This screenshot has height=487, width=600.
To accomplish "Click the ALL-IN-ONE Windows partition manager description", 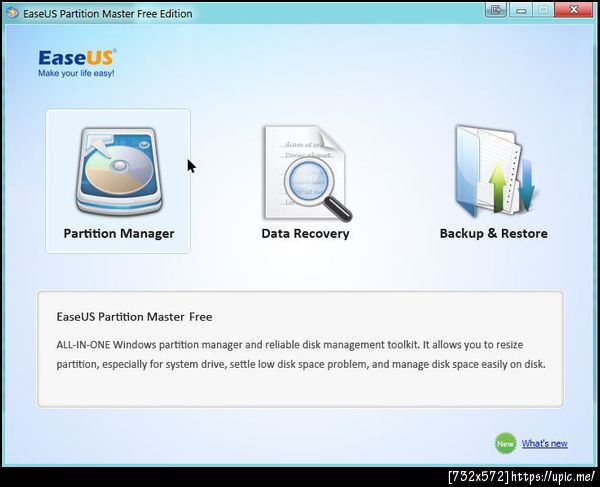I will pos(301,354).
